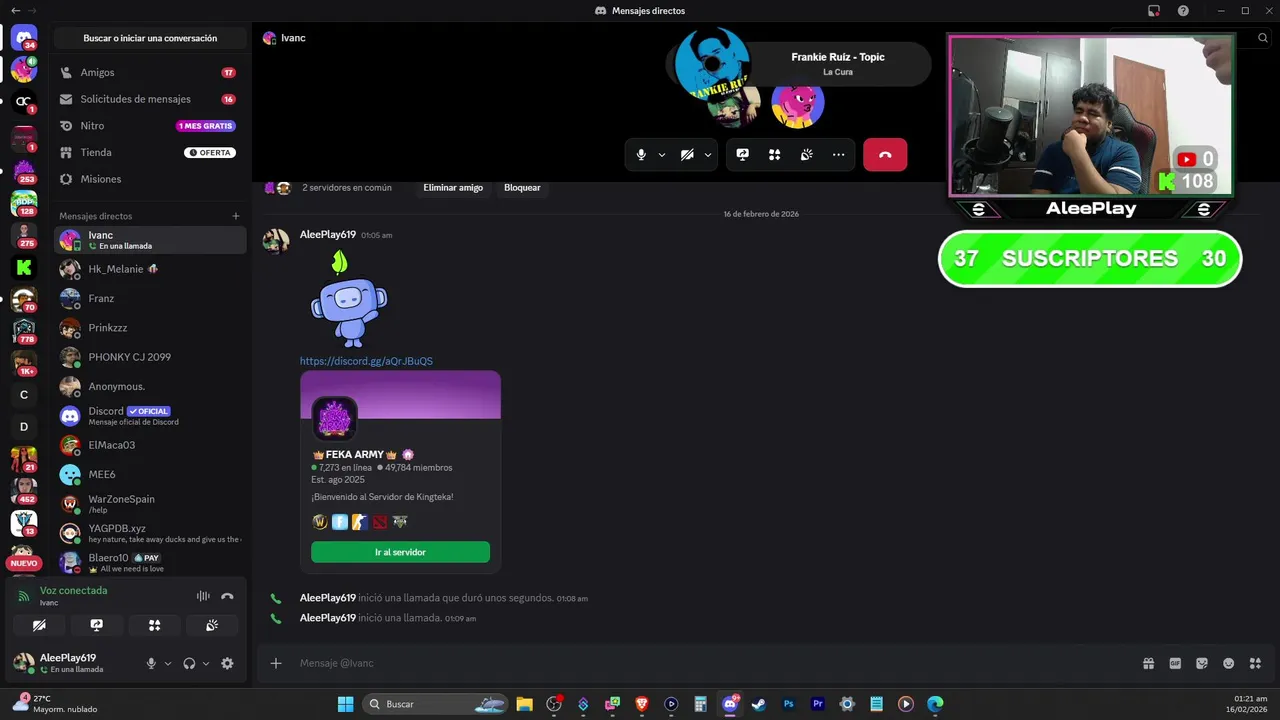1280x720 pixels.
Task: Open chat with Prinkzzz
Action: 150,328
